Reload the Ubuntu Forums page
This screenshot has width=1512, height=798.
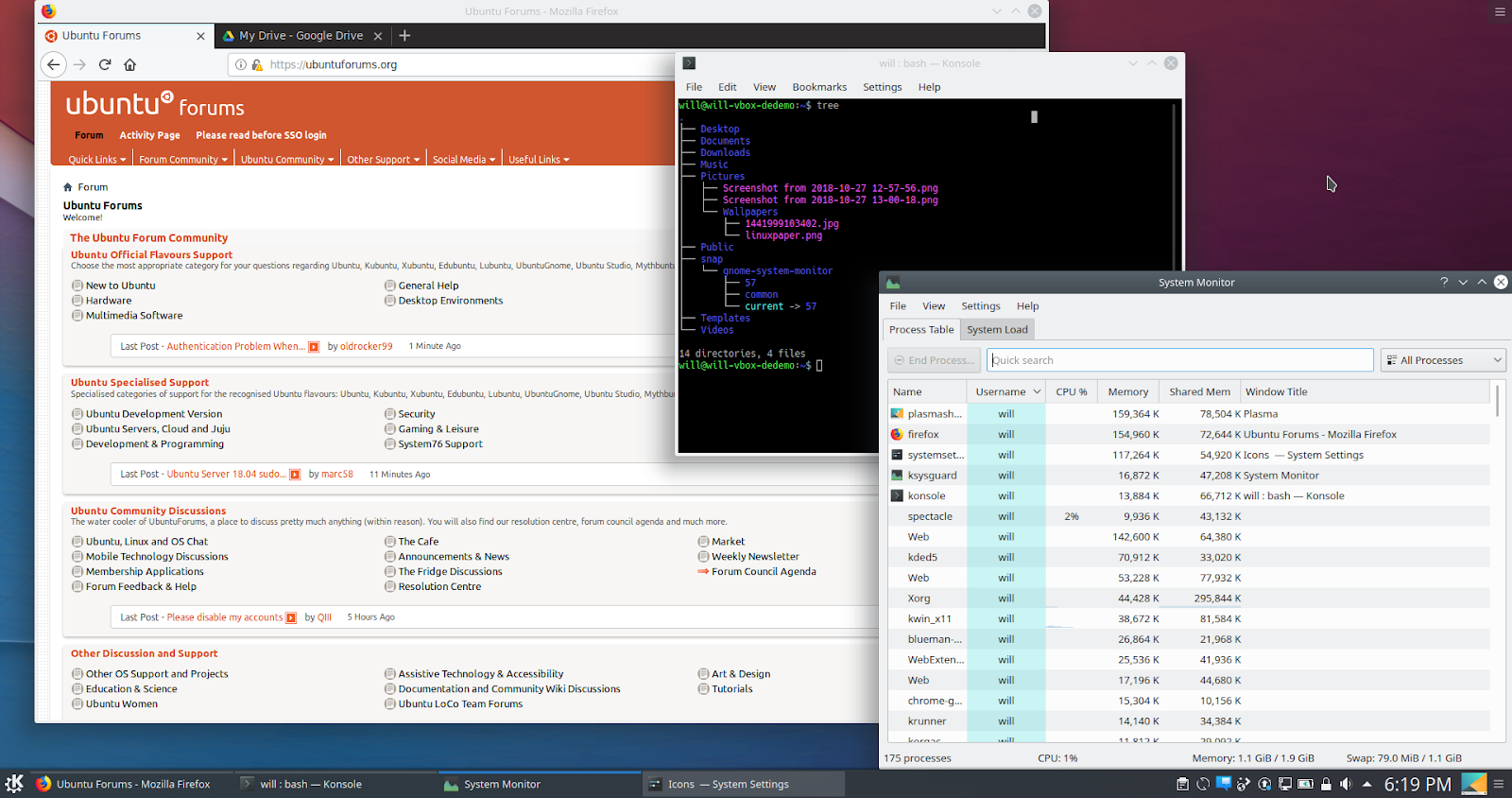tap(105, 64)
